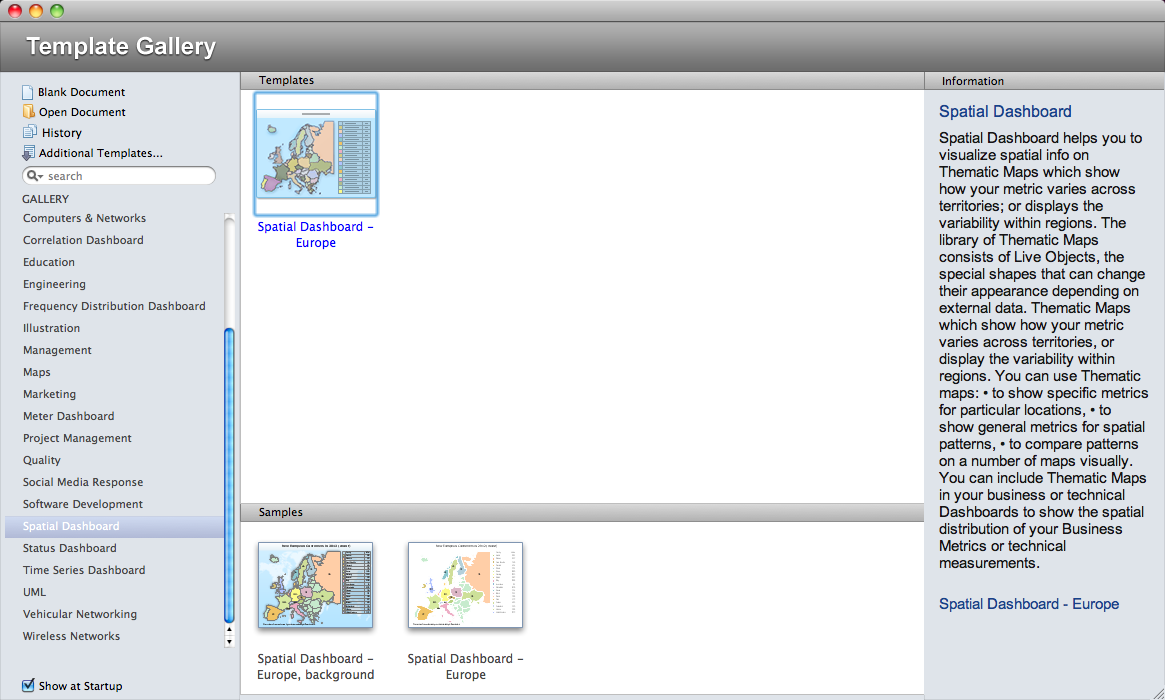Select Frequency Distribution Dashboard category
This screenshot has height=700, width=1165.
tap(114, 306)
